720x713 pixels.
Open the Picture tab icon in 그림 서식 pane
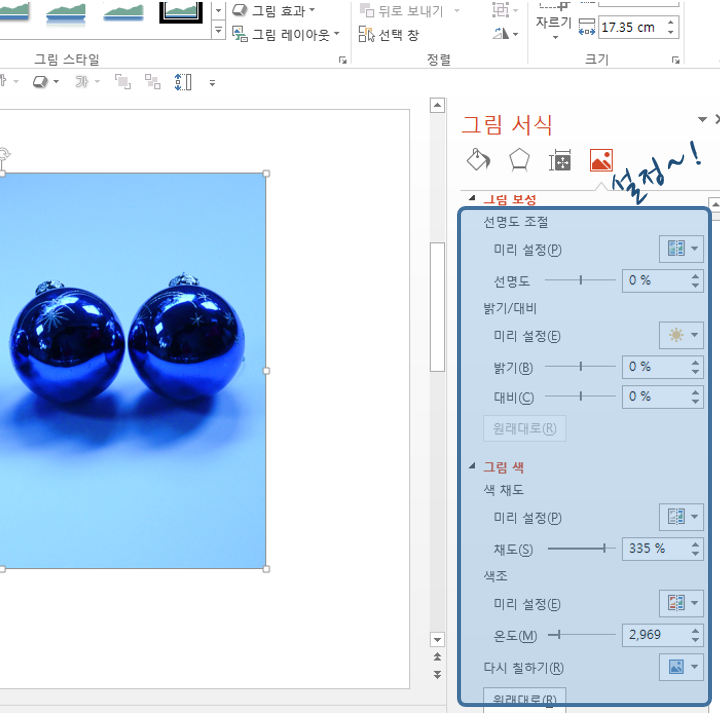pos(601,160)
